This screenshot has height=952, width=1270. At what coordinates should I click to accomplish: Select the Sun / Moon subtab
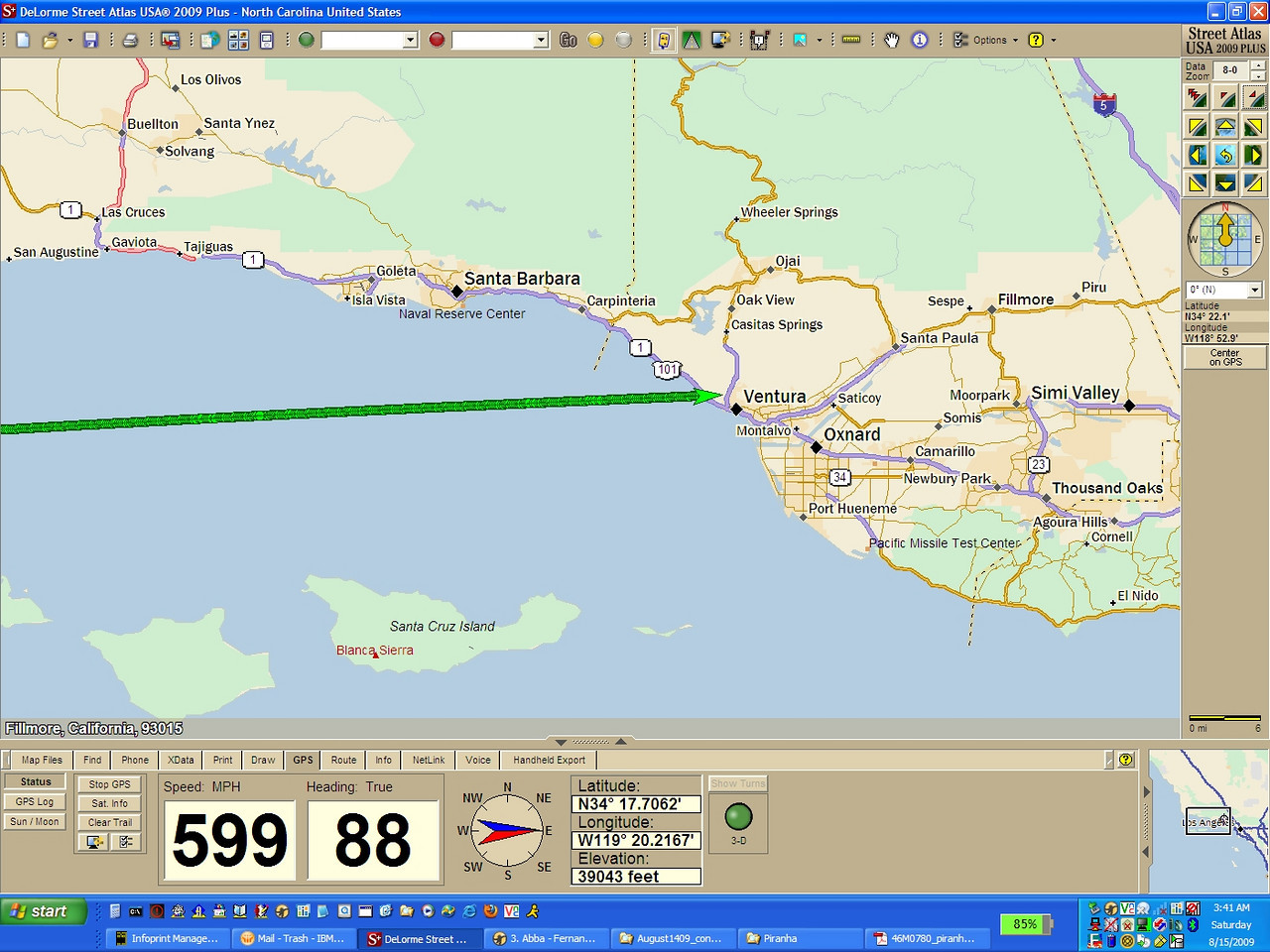[35, 821]
